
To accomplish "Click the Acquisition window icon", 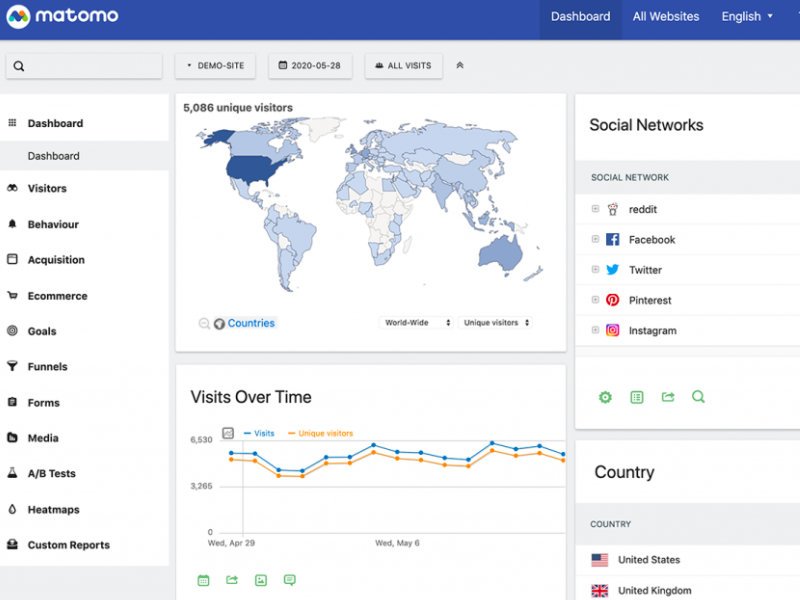I will coord(12,259).
